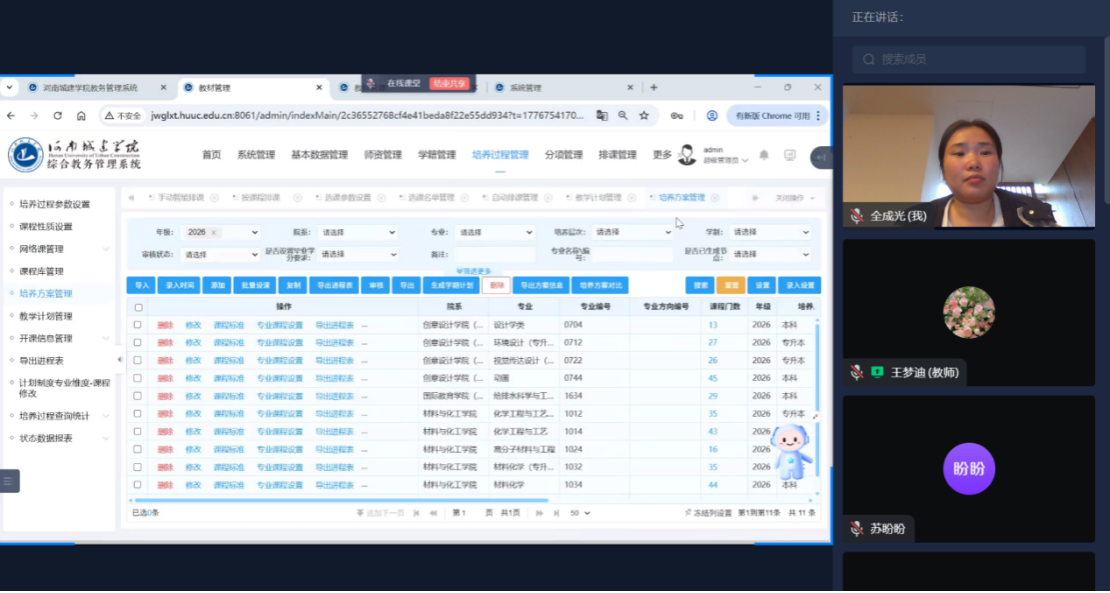Switch to the 教学计划管理 page tab
Image resolution: width=1110 pixels, height=593 pixels.
[x=597, y=198]
